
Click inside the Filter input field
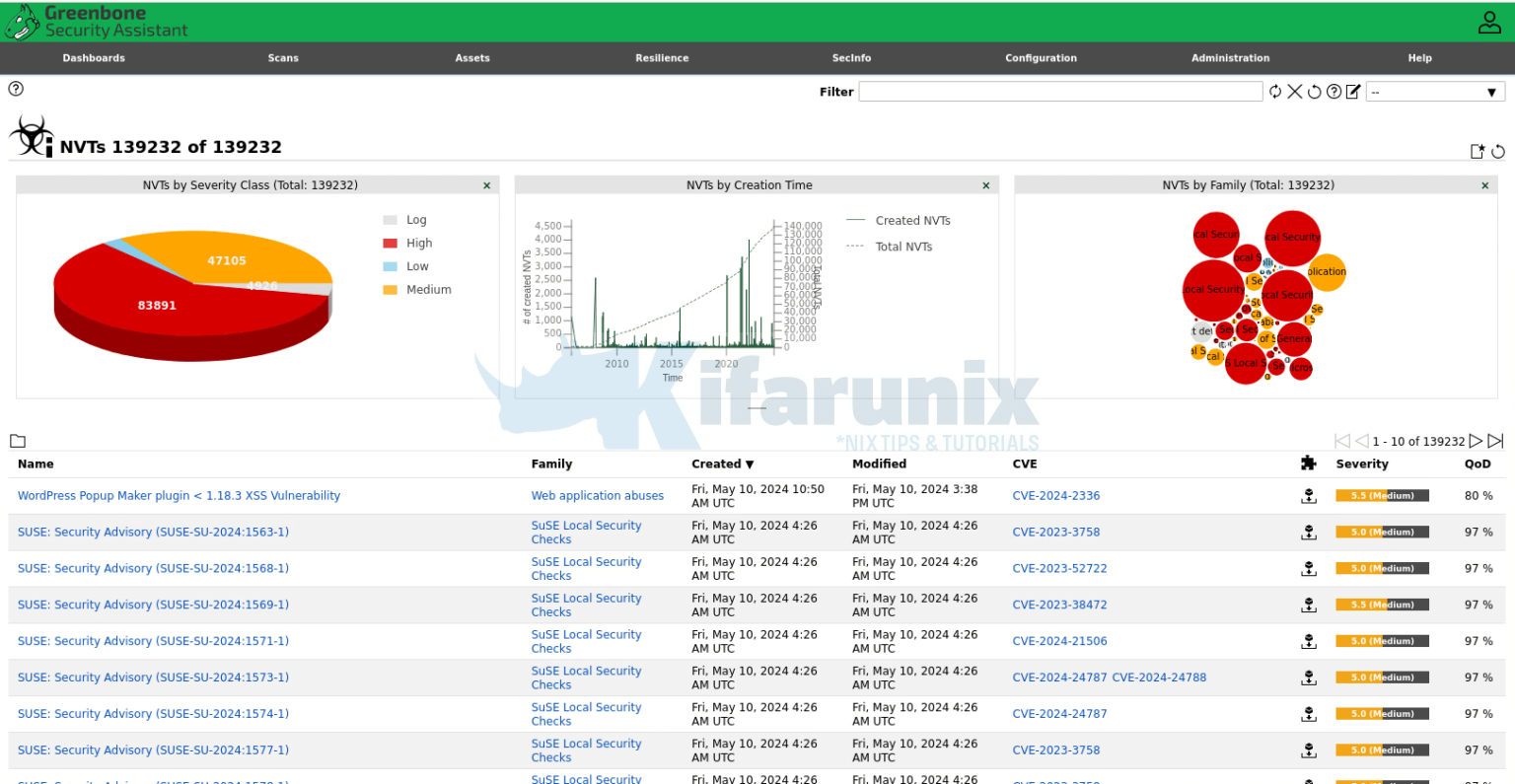pyautogui.click(x=1060, y=91)
